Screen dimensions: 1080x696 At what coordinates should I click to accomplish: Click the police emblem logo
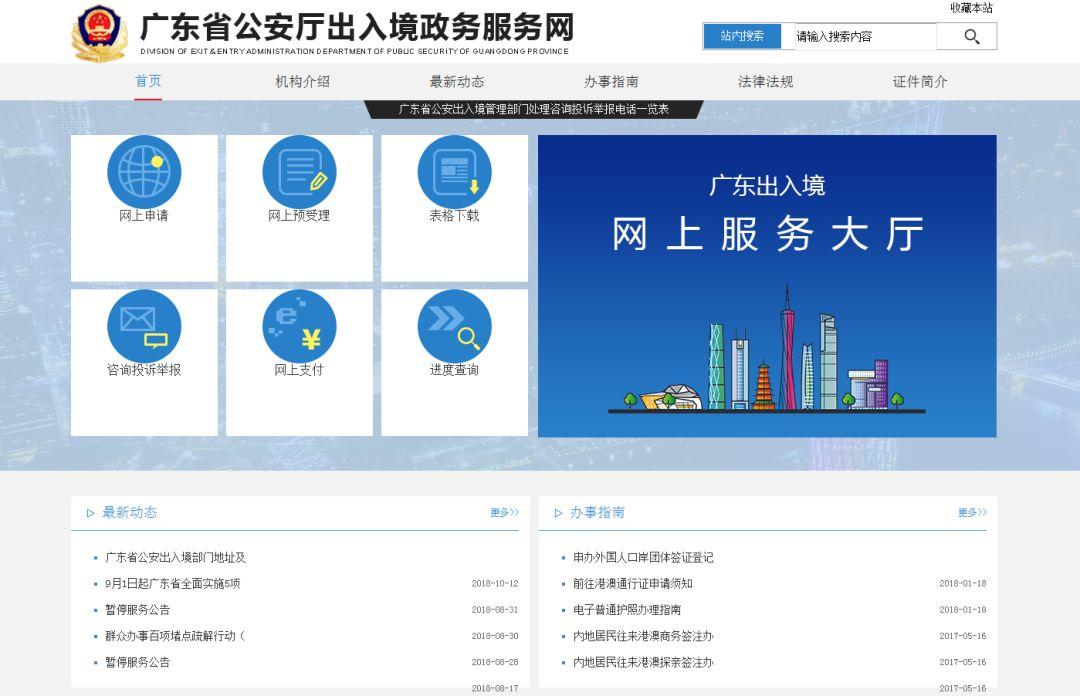[100, 33]
